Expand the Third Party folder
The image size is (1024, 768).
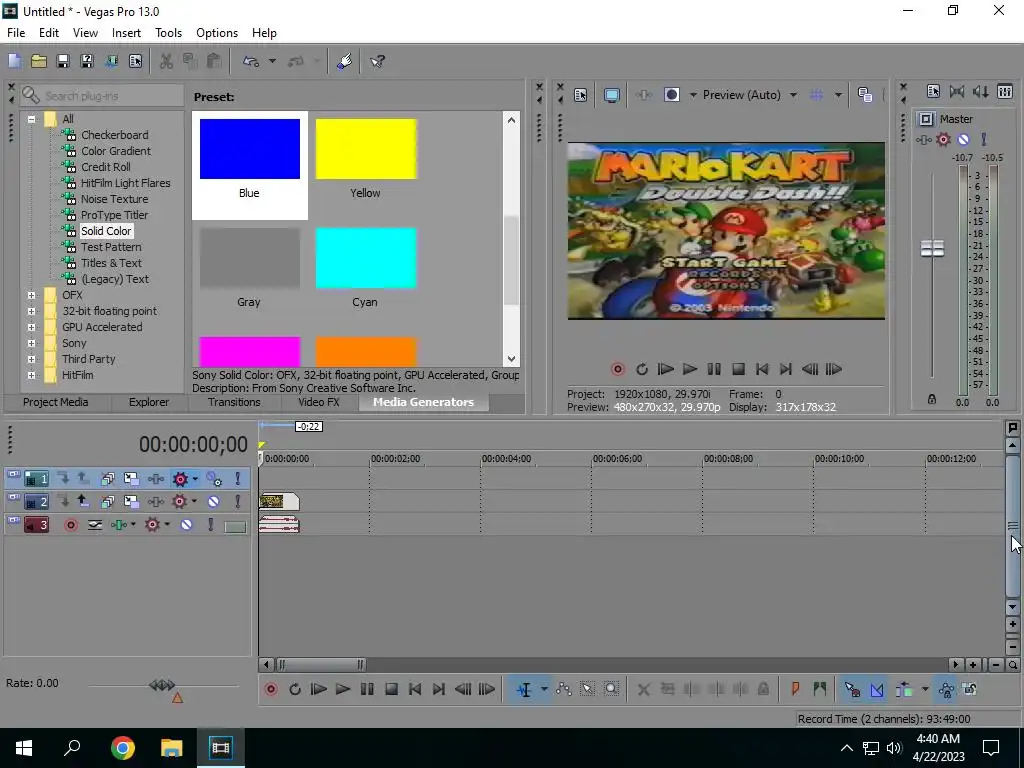click(31, 359)
